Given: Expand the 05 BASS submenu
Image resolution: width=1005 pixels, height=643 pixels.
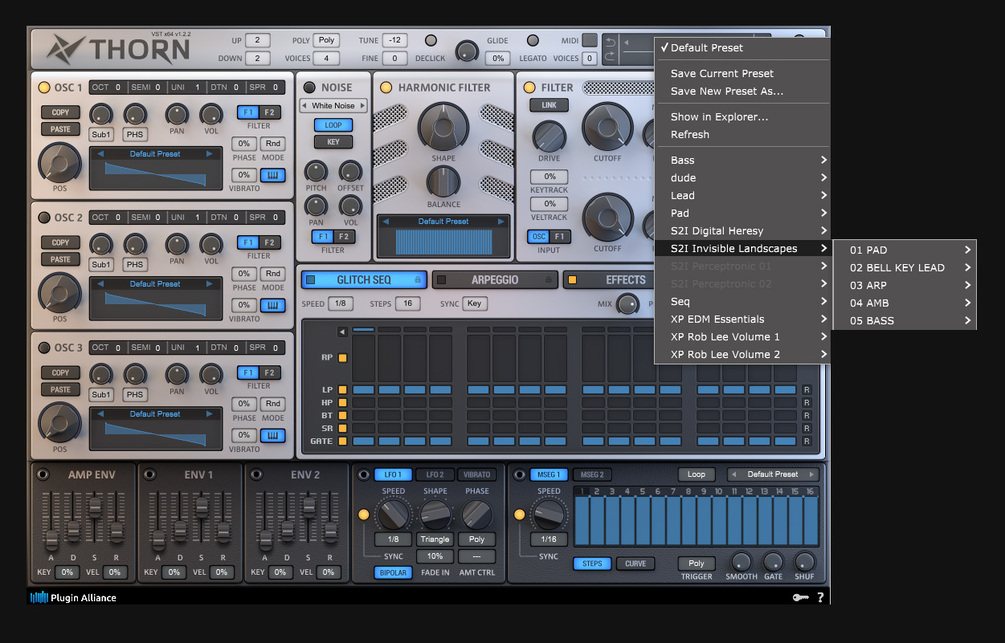Looking at the screenshot, I should [x=904, y=321].
